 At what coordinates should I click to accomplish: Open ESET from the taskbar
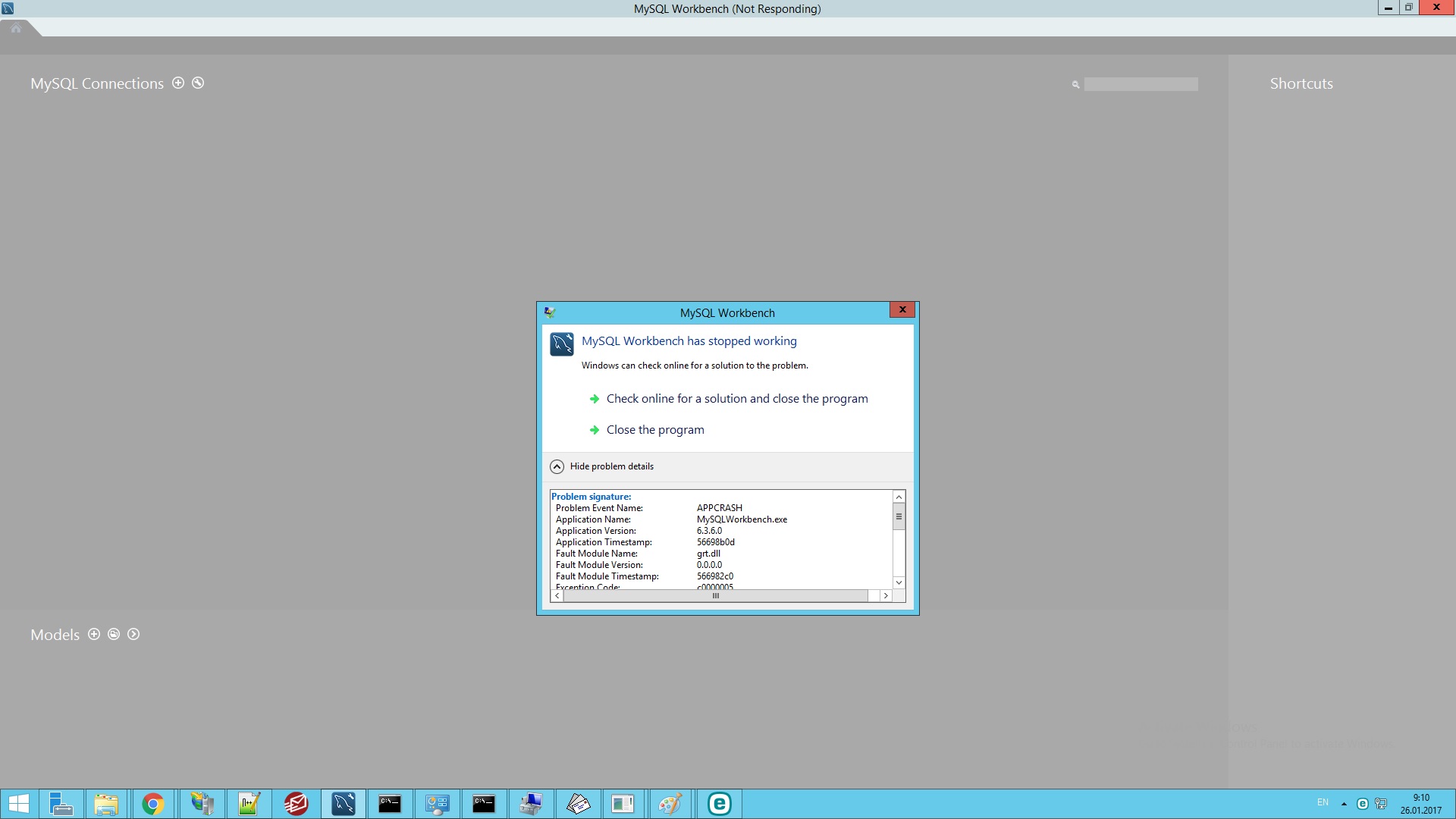(719, 804)
